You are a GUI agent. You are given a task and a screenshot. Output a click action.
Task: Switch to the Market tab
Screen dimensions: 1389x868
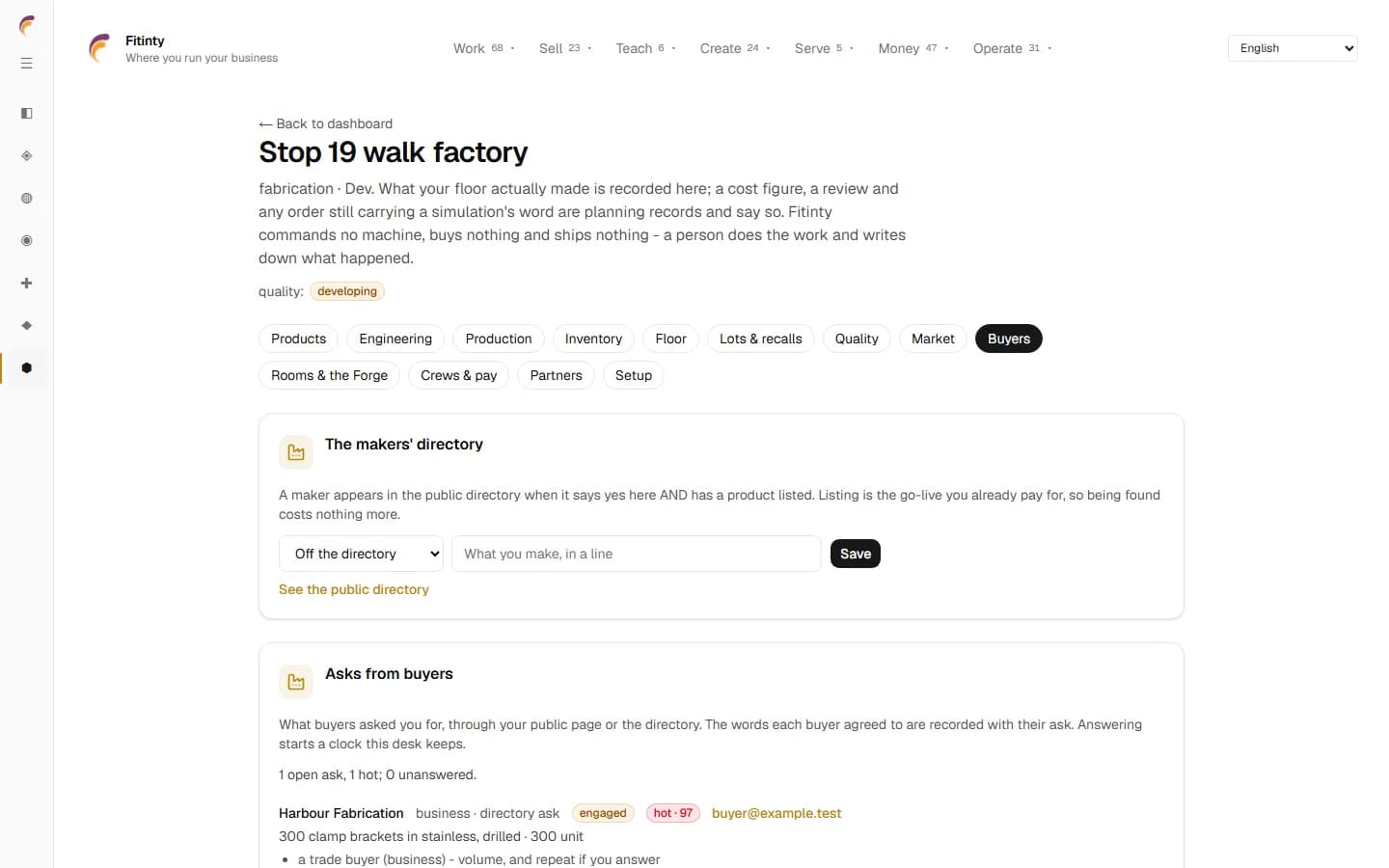pyautogui.click(x=933, y=339)
